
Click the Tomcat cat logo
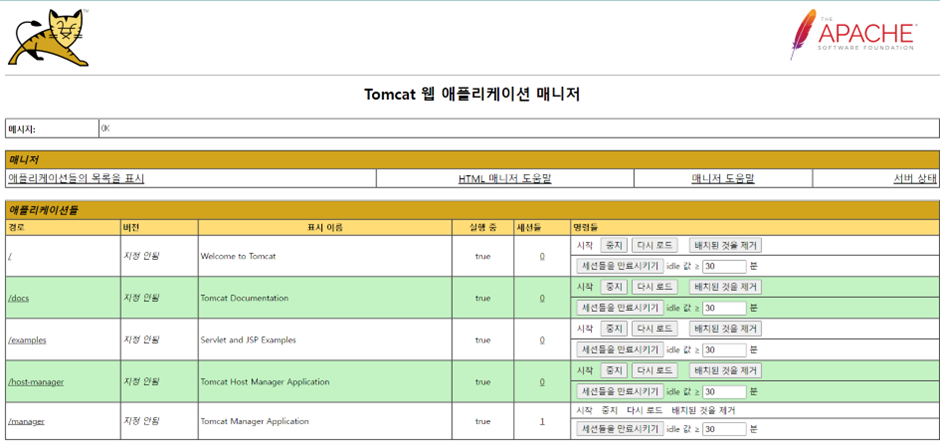(x=49, y=37)
